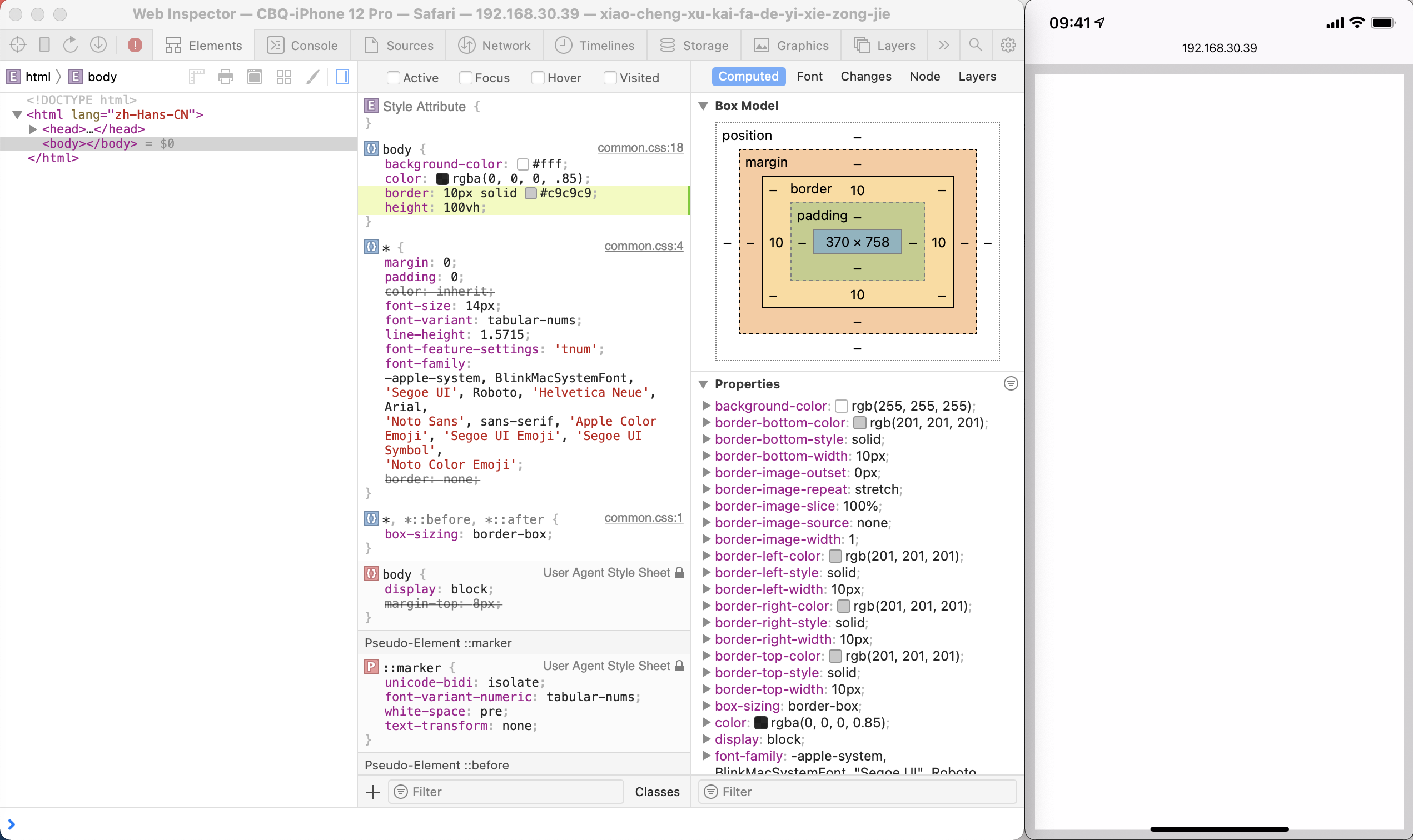The image size is (1413, 840).
Task: Click the lock icon beside body user agent rule
Action: [680, 572]
